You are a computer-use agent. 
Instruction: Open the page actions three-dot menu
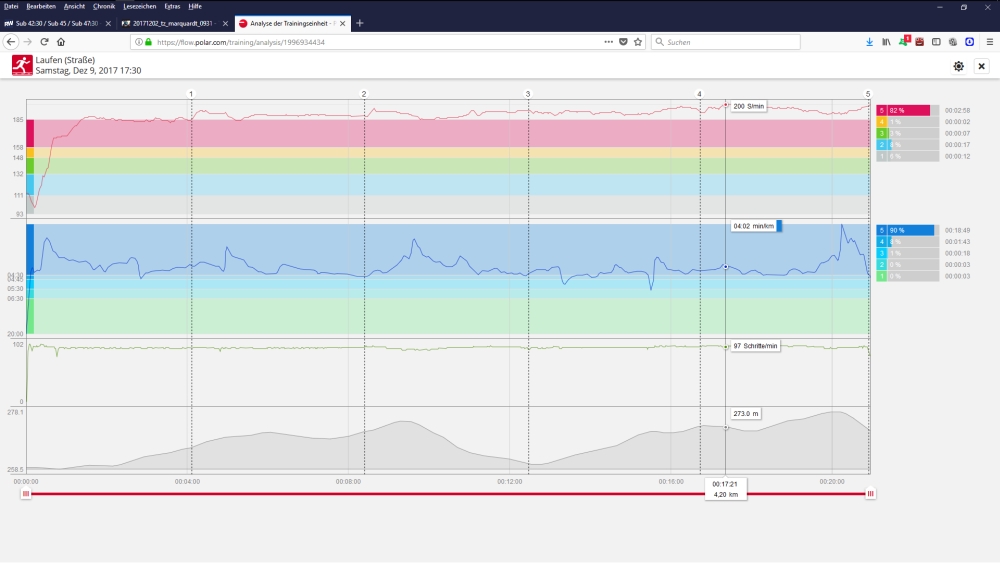[x=609, y=42]
